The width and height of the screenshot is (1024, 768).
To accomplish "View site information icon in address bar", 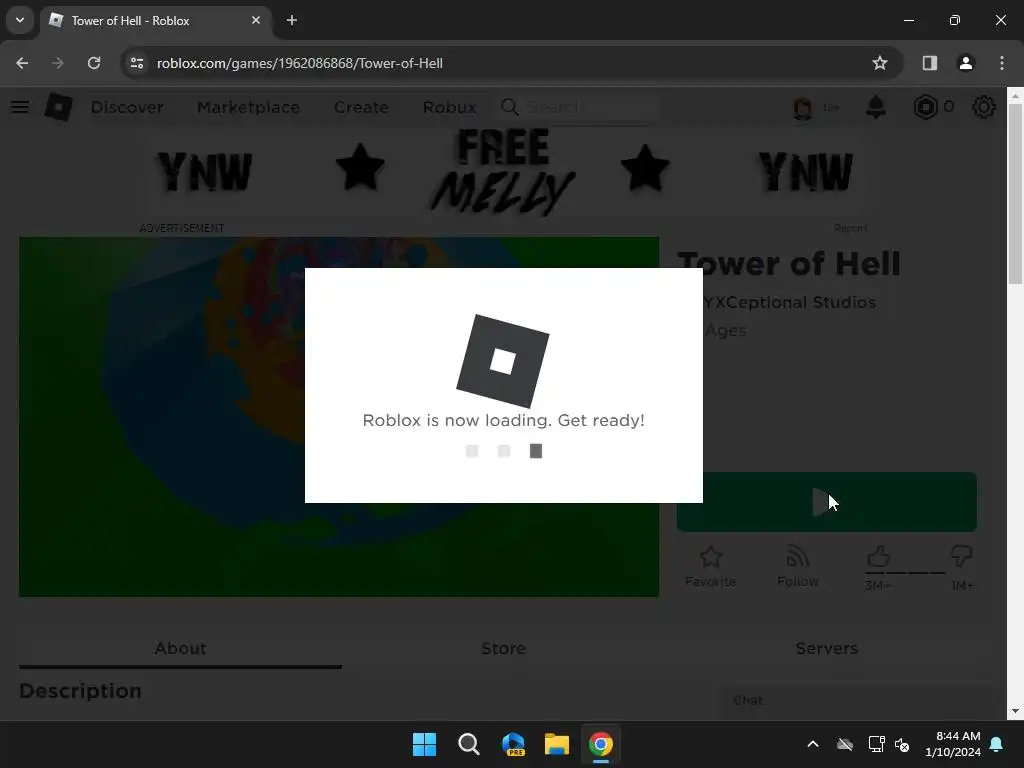I will 136,63.
